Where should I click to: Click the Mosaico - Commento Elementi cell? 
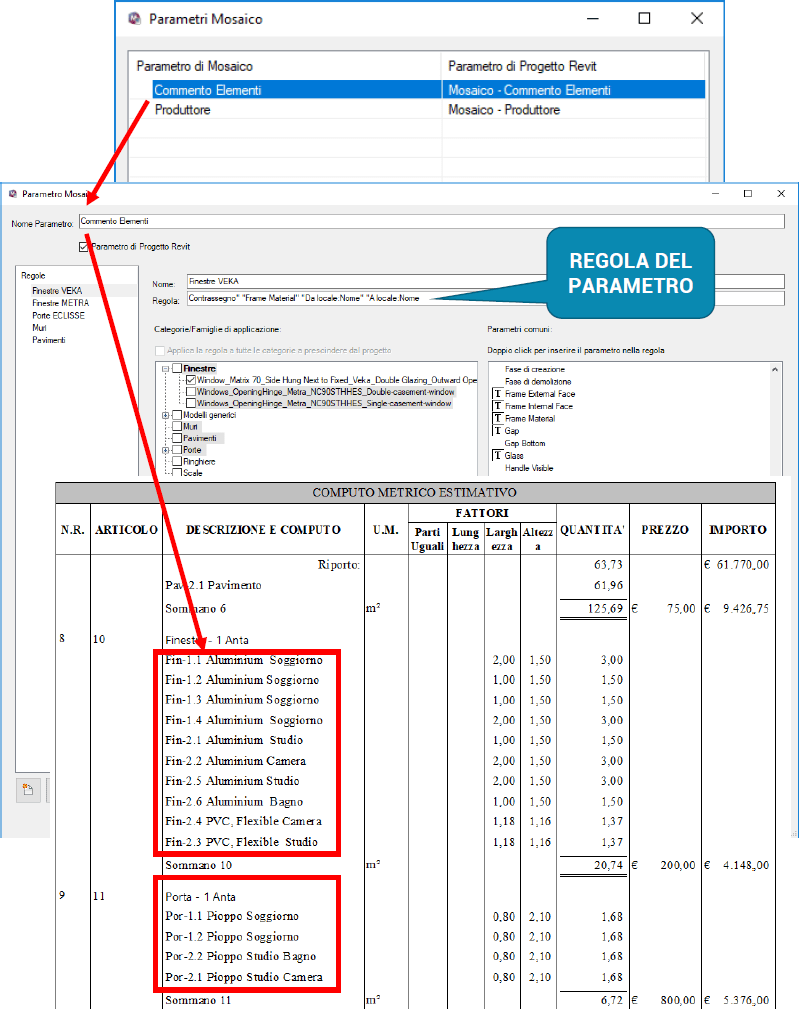point(574,90)
